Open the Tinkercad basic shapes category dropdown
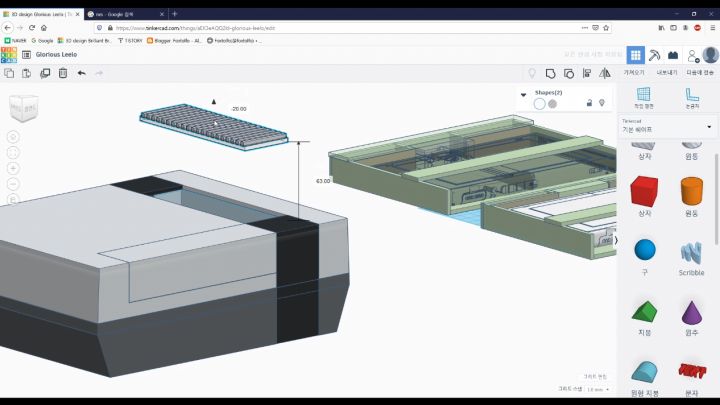 [667, 126]
